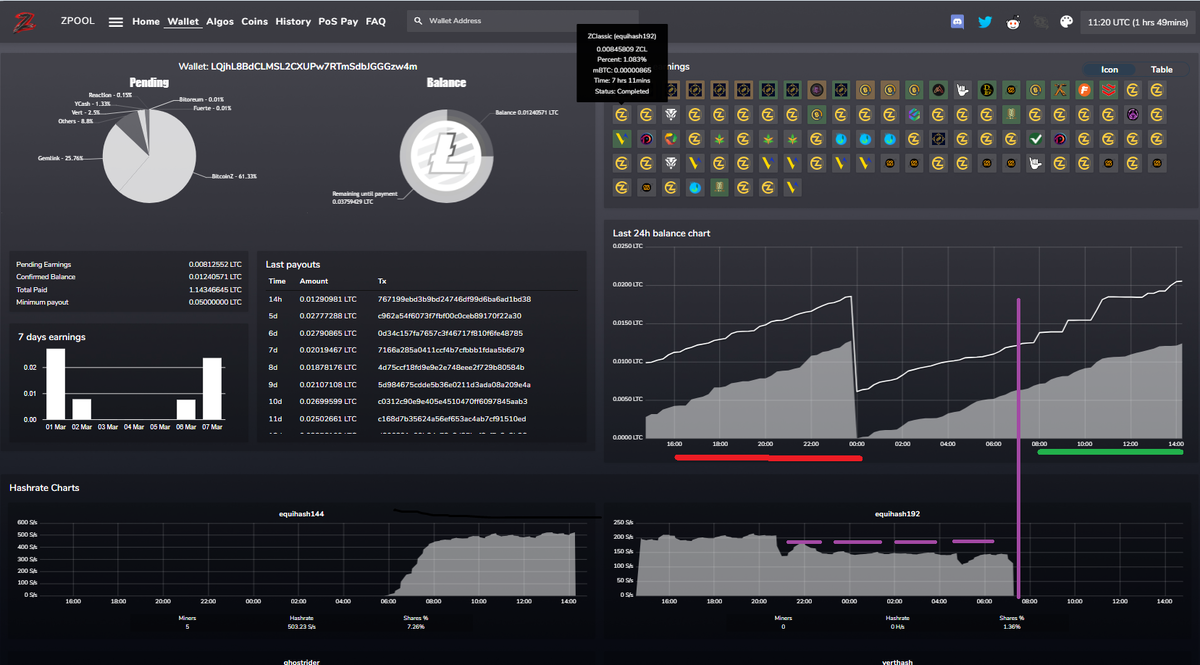Open the Twitter bird icon
Viewport: 1200px width, 665px height.
pos(985,21)
